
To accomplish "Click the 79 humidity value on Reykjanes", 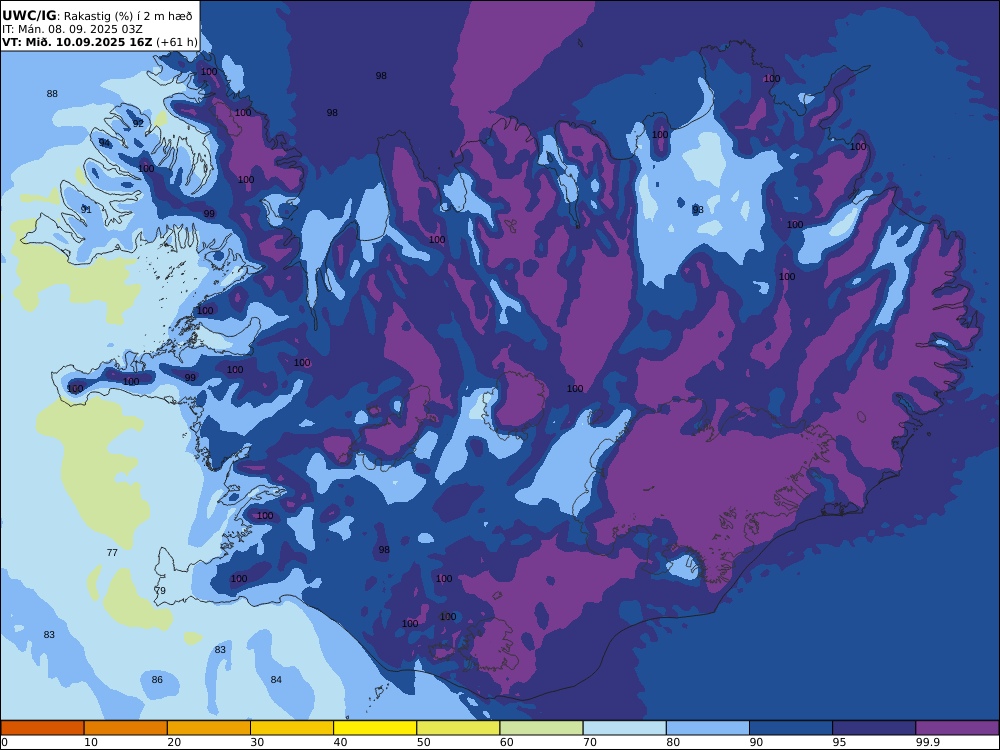I will (x=160, y=591).
